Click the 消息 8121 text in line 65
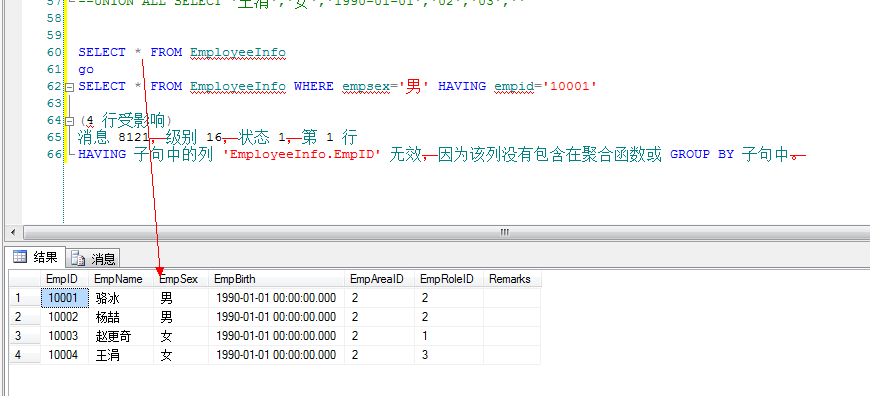The height and width of the screenshot is (396, 870). coord(113,138)
